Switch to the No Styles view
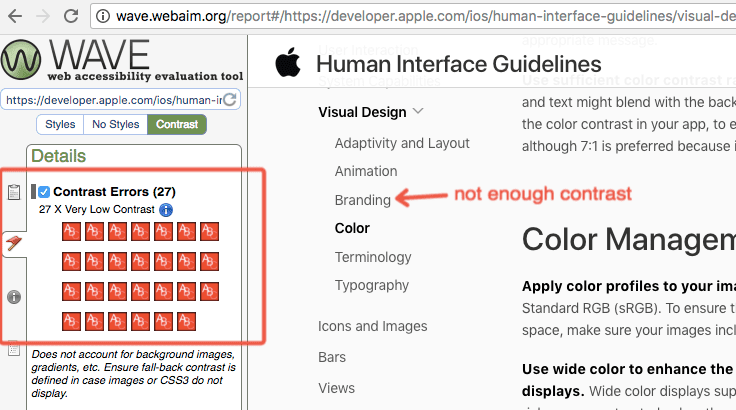The width and height of the screenshot is (736, 410). coord(115,124)
